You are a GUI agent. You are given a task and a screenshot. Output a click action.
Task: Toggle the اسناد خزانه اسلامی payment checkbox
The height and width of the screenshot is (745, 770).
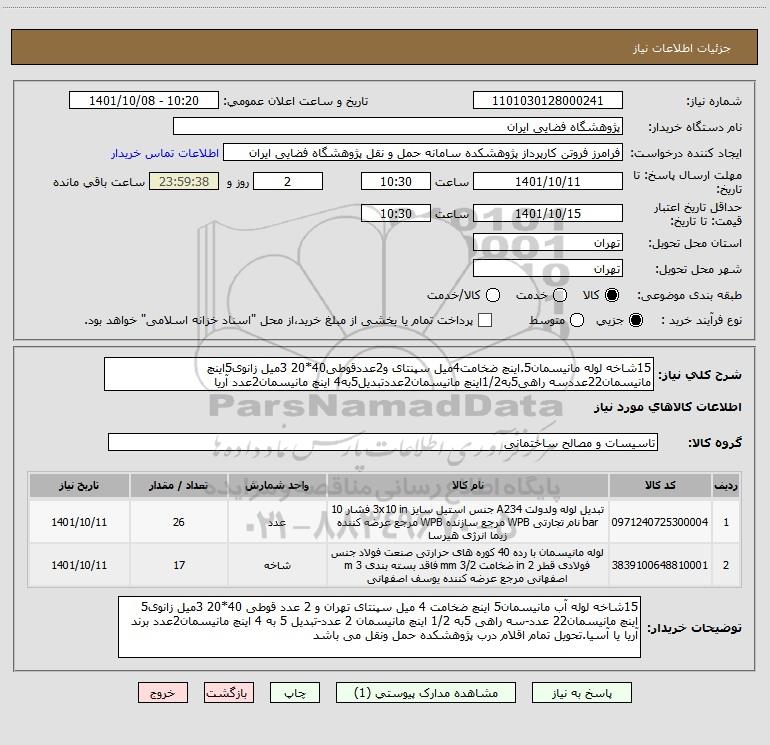(x=485, y=320)
